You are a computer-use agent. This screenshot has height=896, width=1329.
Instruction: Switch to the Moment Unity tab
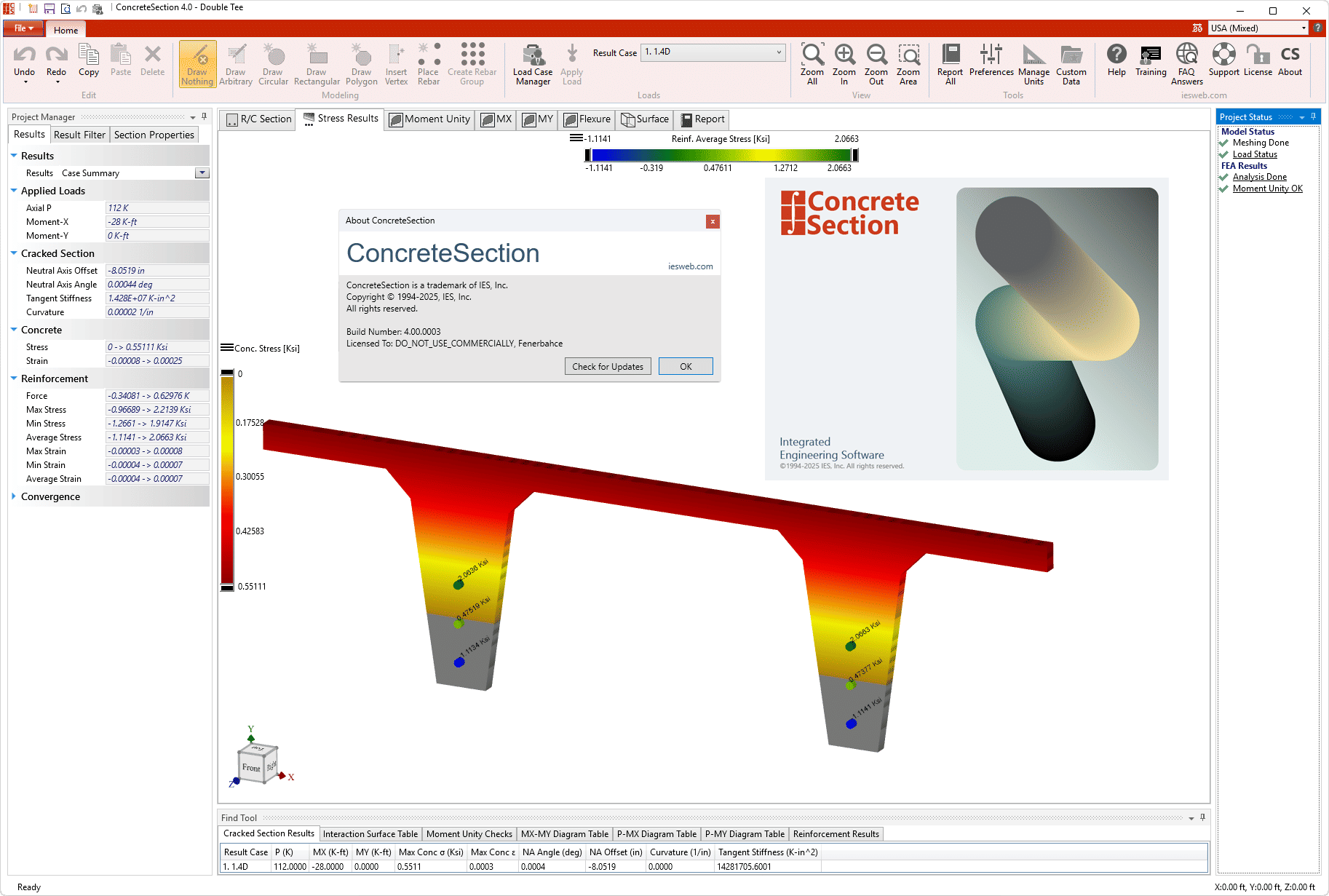pyautogui.click(x=429, y=119)
